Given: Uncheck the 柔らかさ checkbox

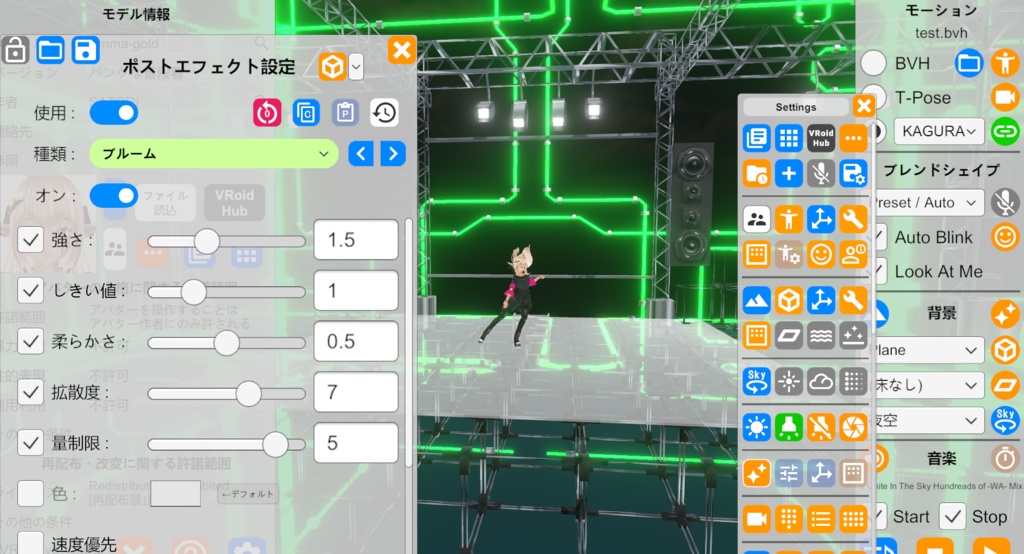Looking at the screenshot, I should click(x=30, y=341).
